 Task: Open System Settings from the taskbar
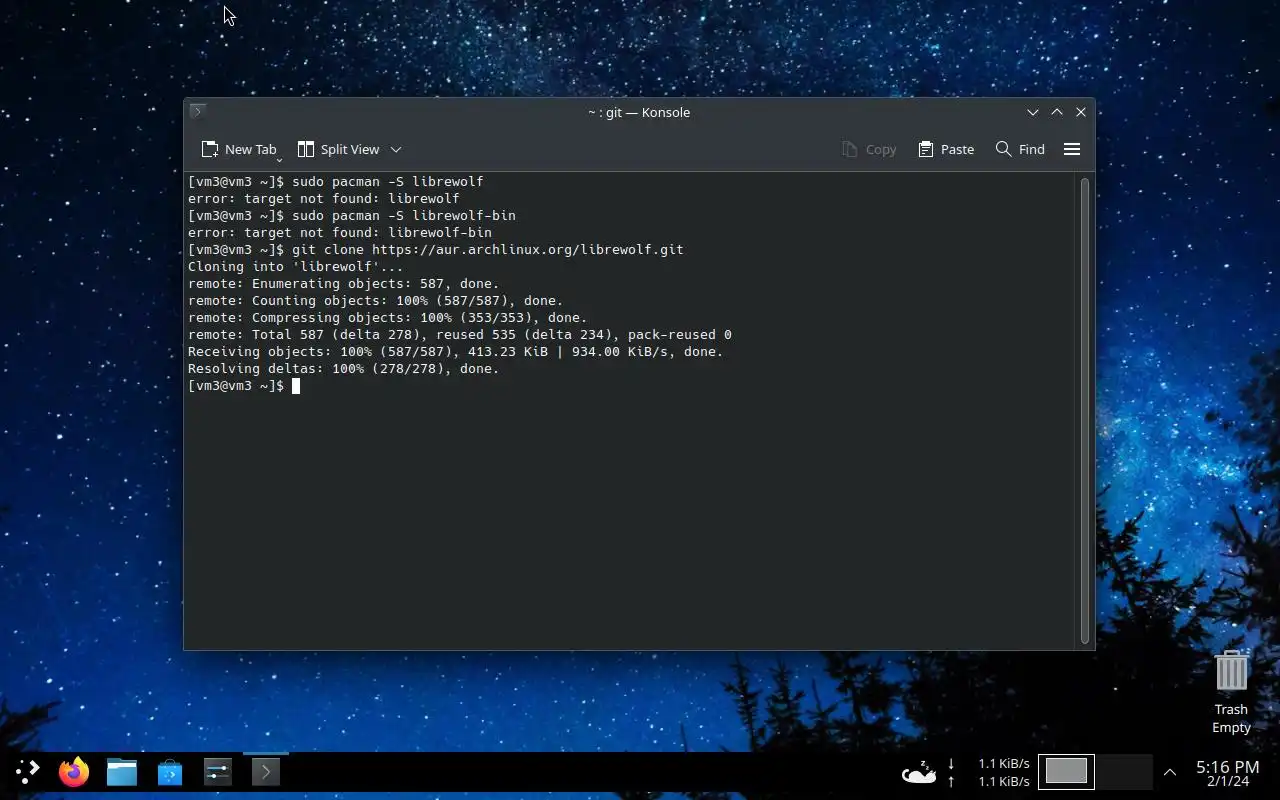(x=218, y=771)
